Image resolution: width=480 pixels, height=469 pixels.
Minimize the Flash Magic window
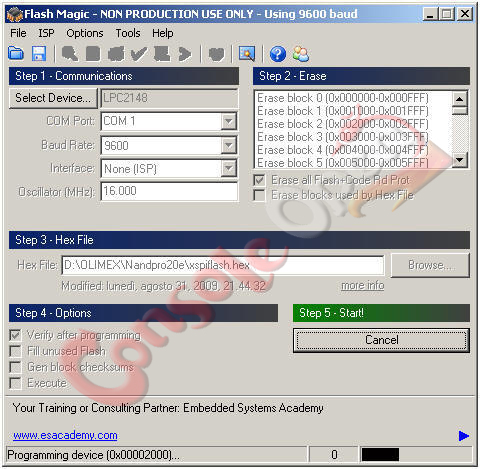430,14
